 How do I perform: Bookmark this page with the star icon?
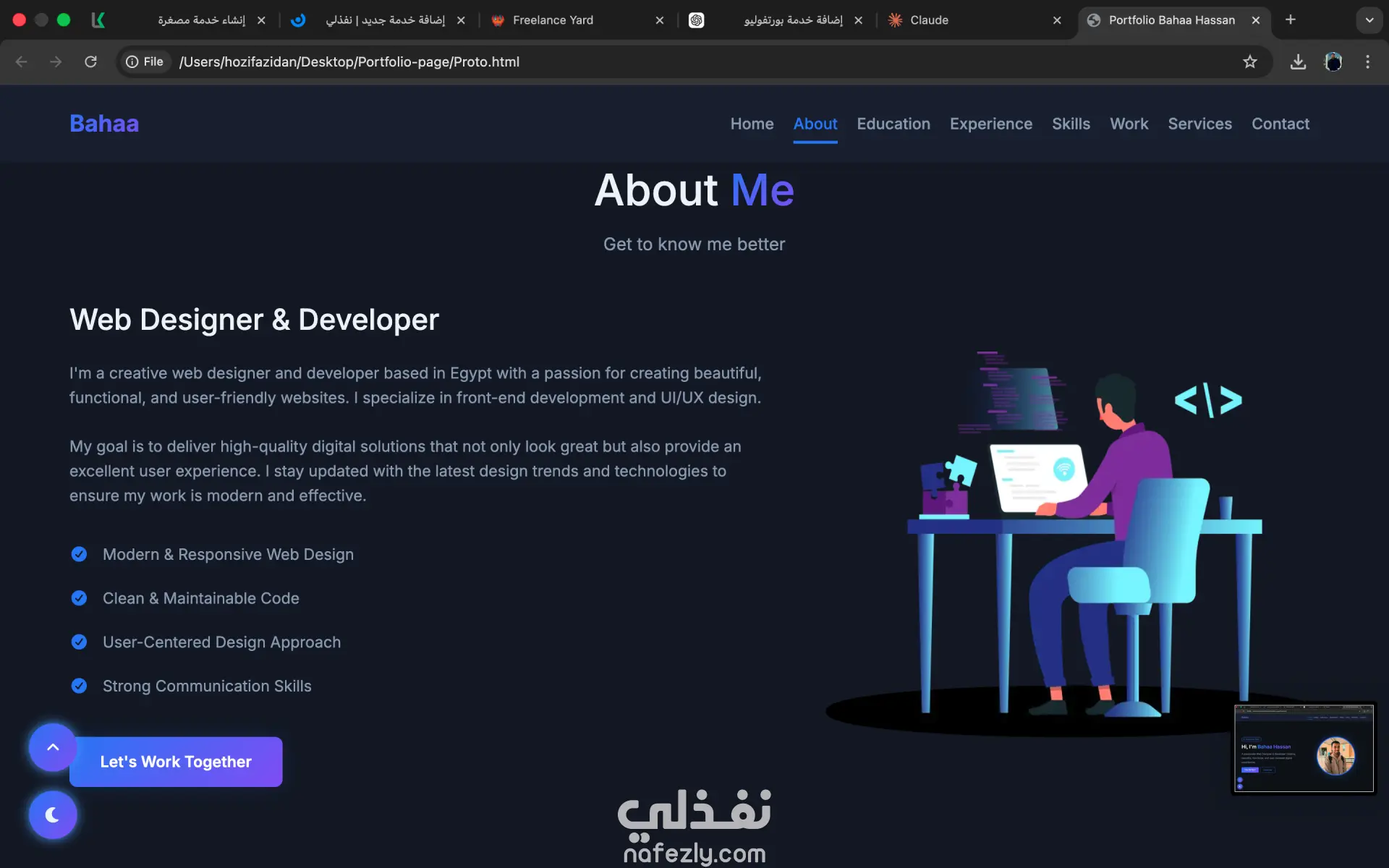(1250, 62)
